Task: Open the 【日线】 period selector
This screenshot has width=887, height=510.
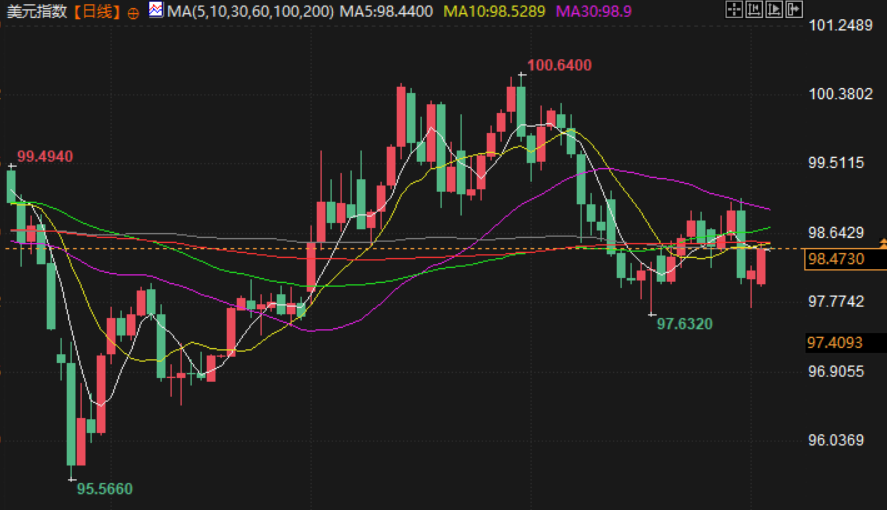Action: click(97, 11)
